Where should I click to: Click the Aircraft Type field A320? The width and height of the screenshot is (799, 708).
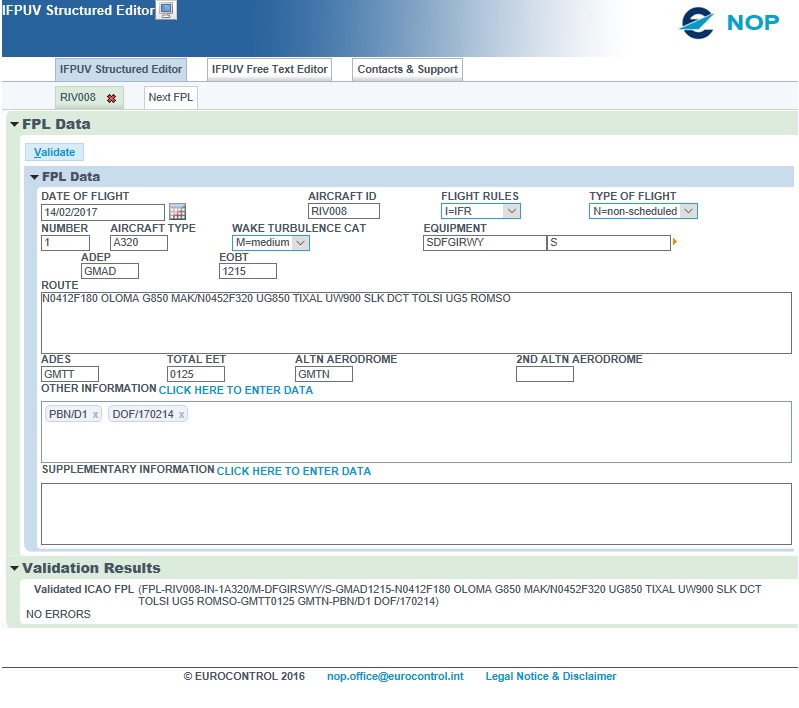tap(139, 243)
